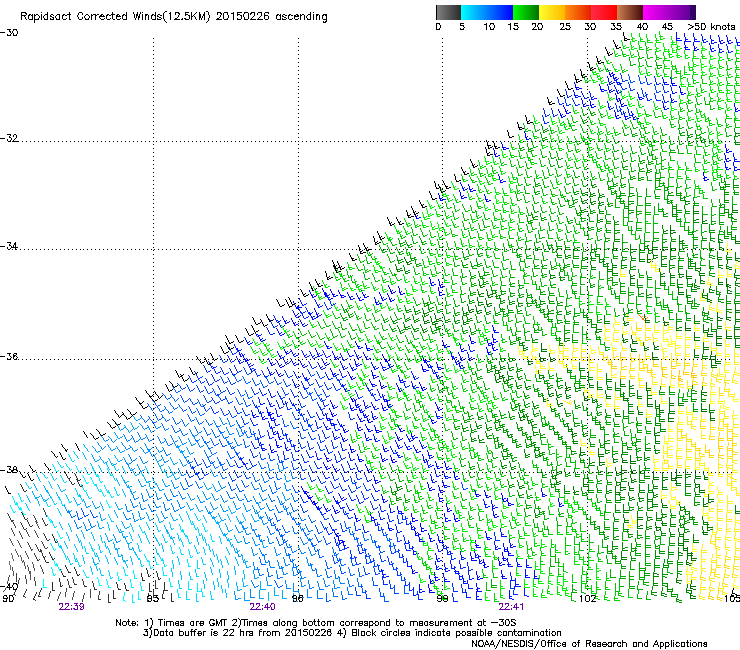The height and width of the screenshot is (650, 740).
Task: Click the orange 25-30 knots legend swatch
Action: point(578,12)
